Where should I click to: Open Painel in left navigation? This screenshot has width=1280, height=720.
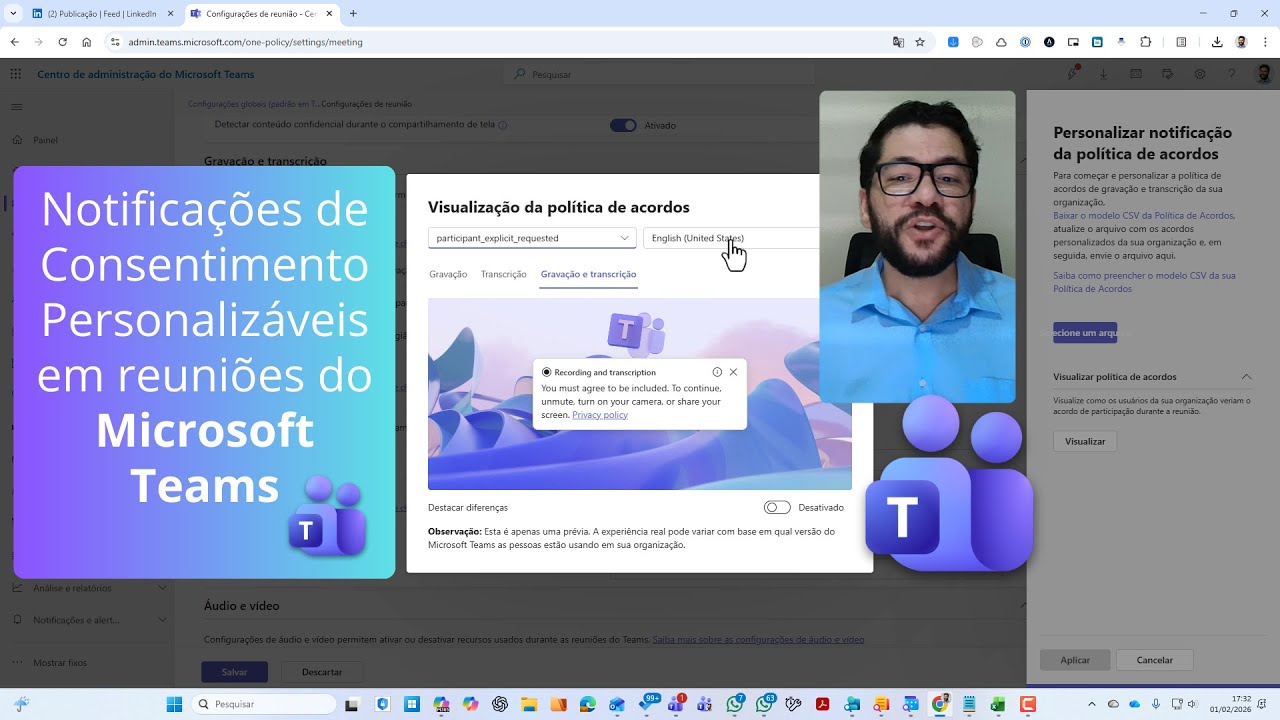45,140
